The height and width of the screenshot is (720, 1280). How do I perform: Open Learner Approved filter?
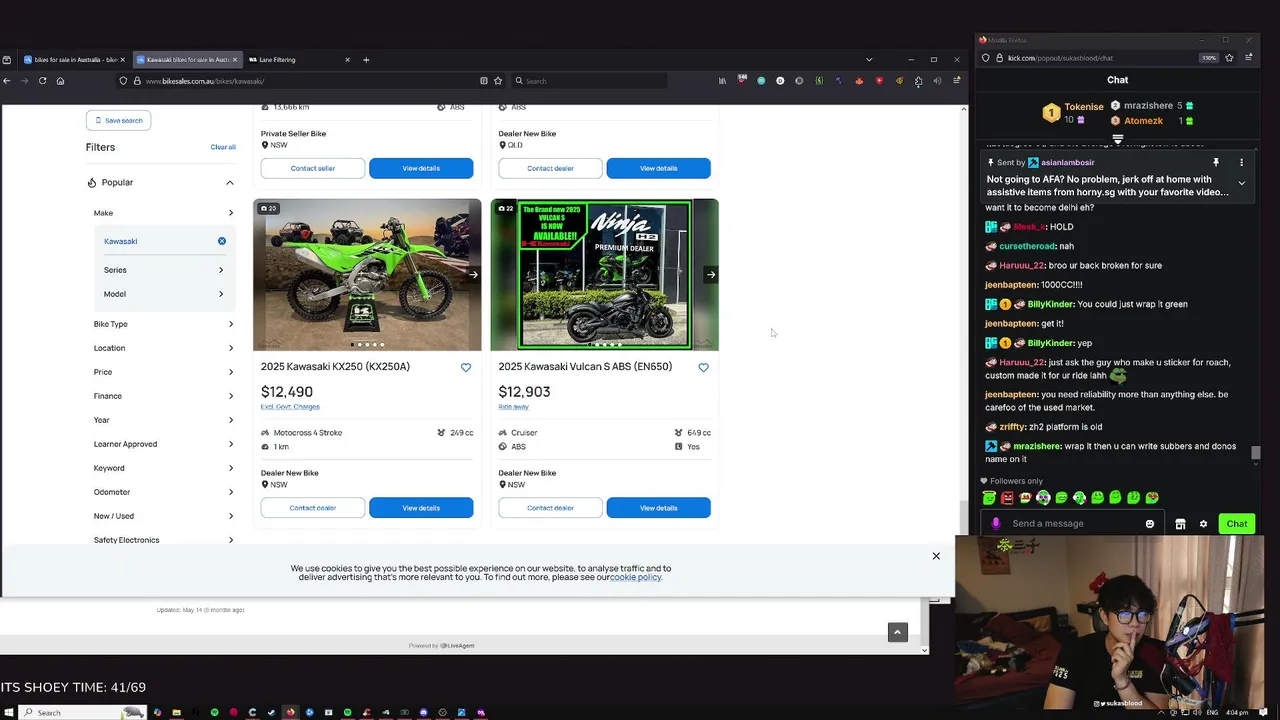164,444
